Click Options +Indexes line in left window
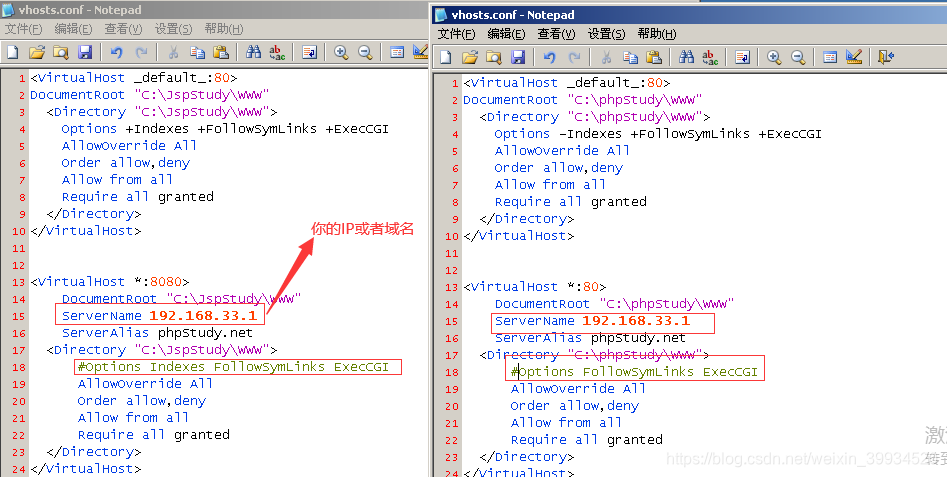Image resolution: width=947 pixels, height=477 pixels. tap(225, 129)
